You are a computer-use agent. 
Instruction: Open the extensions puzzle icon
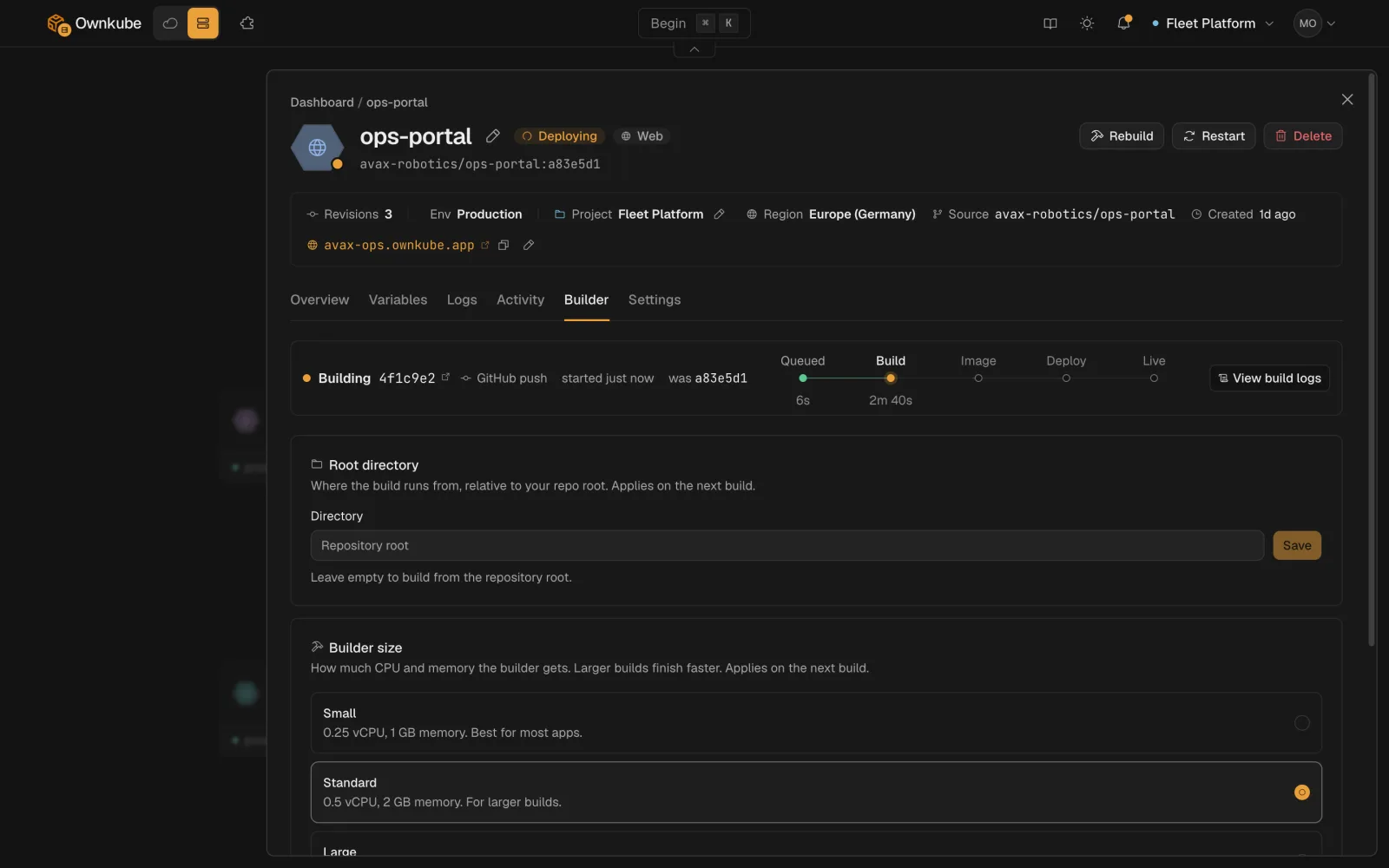247,23
